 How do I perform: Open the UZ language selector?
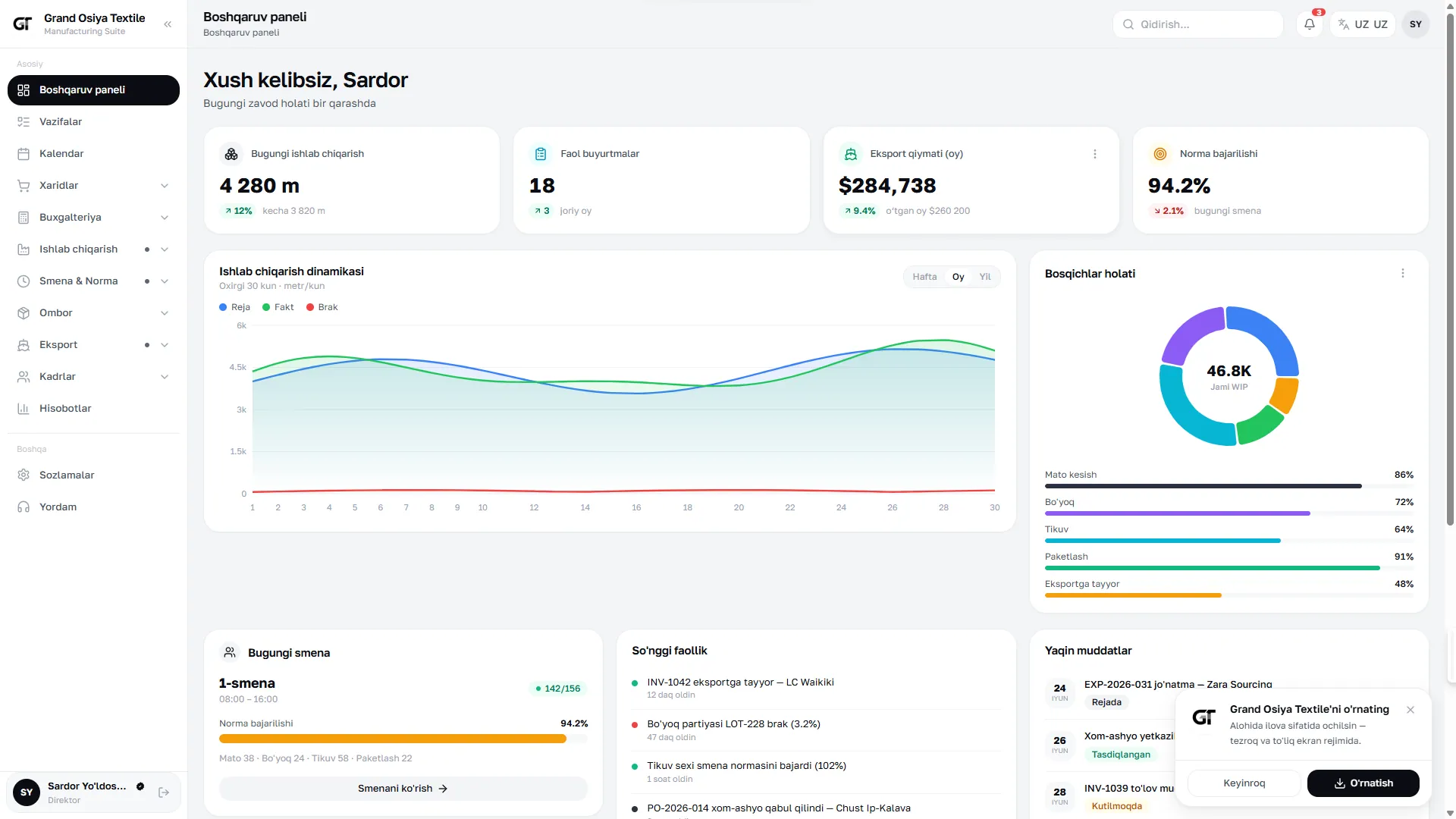click(1362, 24)
